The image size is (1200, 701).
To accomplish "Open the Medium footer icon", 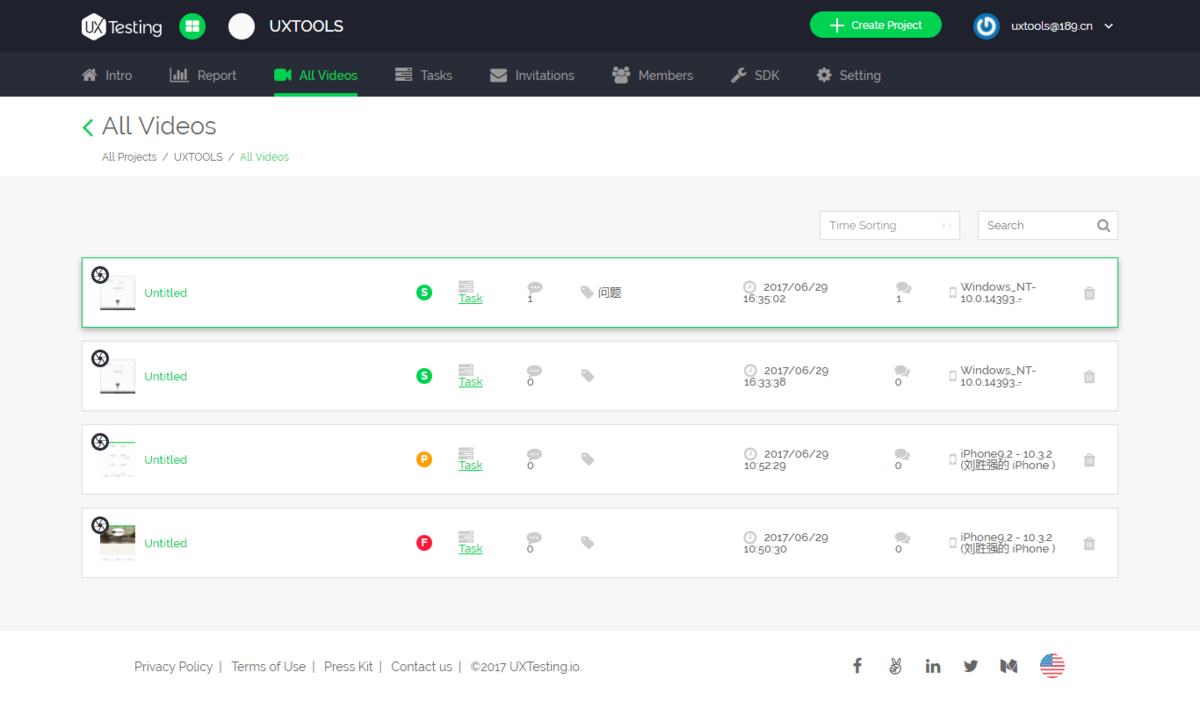I will tap(1009, 666).
